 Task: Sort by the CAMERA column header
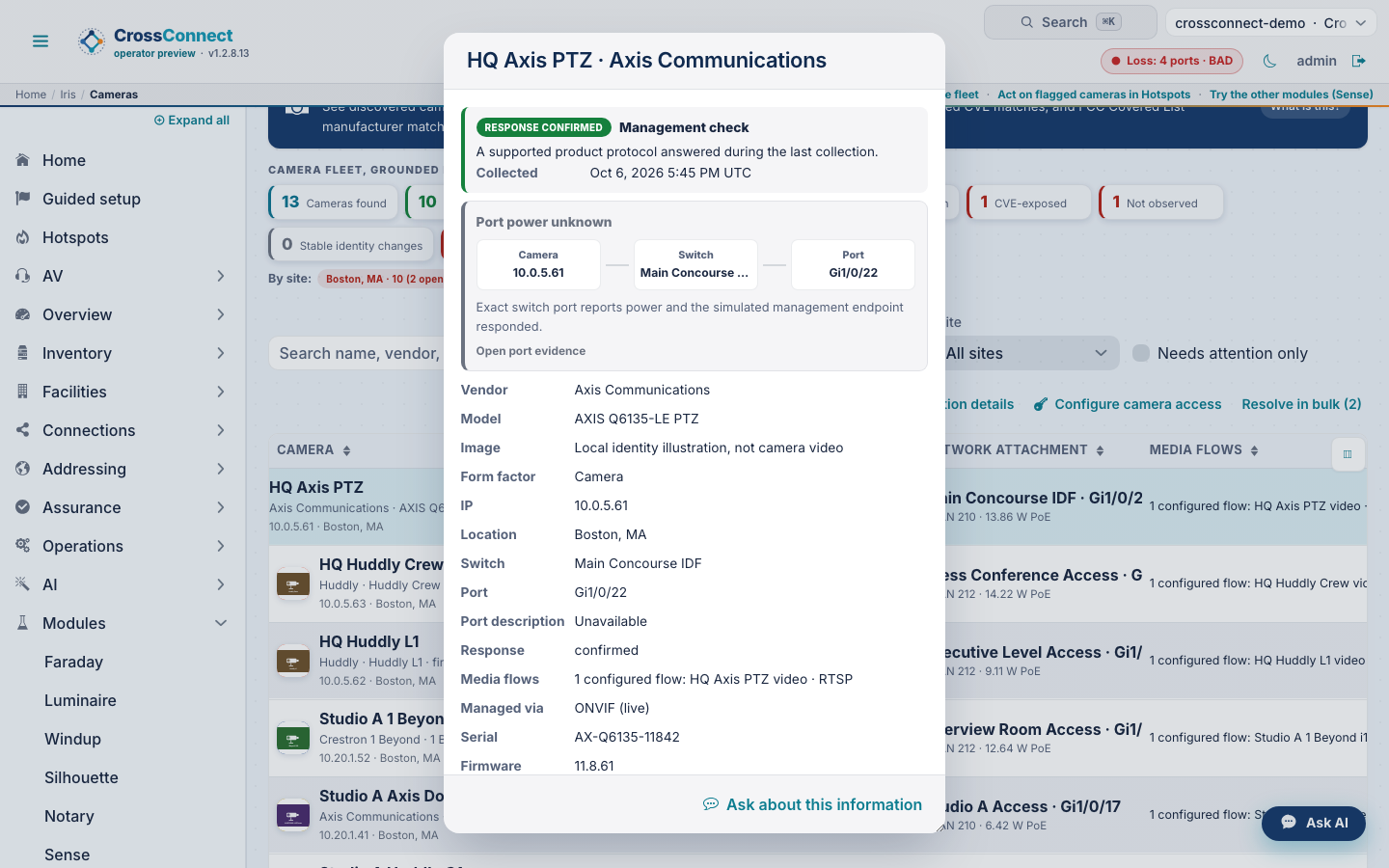point(313,450)
